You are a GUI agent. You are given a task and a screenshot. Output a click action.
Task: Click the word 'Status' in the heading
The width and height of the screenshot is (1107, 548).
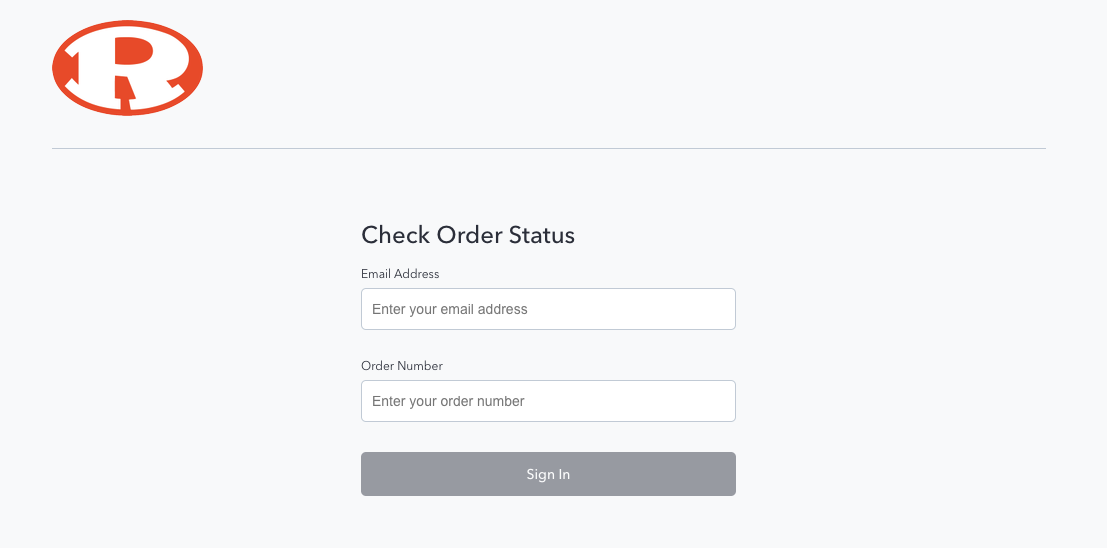tap(541, 235)
